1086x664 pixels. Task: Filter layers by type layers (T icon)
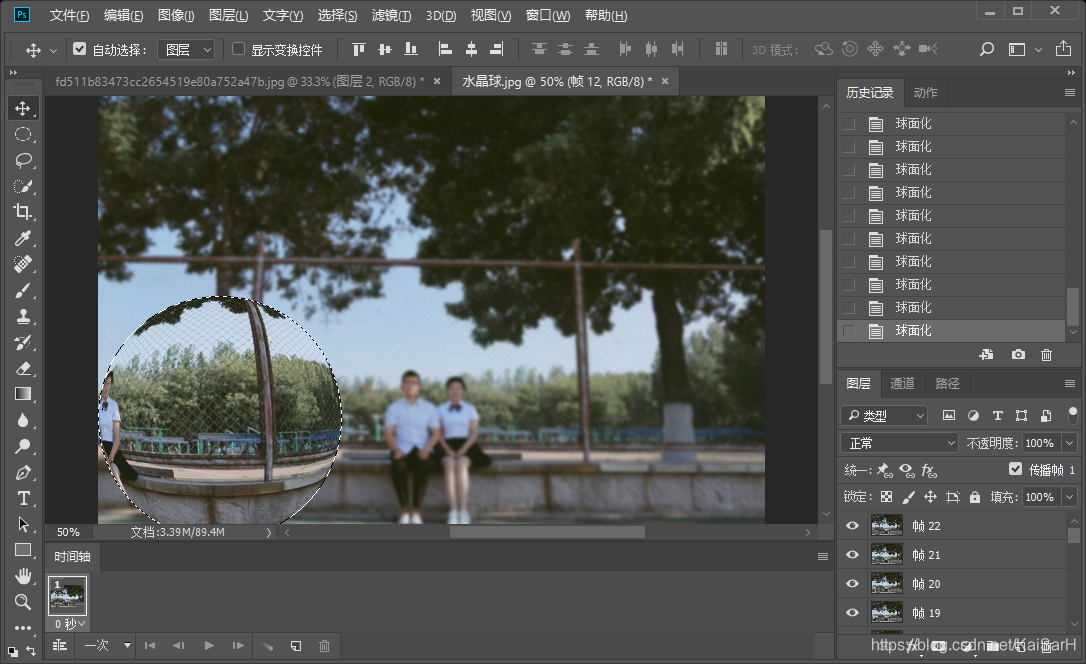[x=997, y=415]
